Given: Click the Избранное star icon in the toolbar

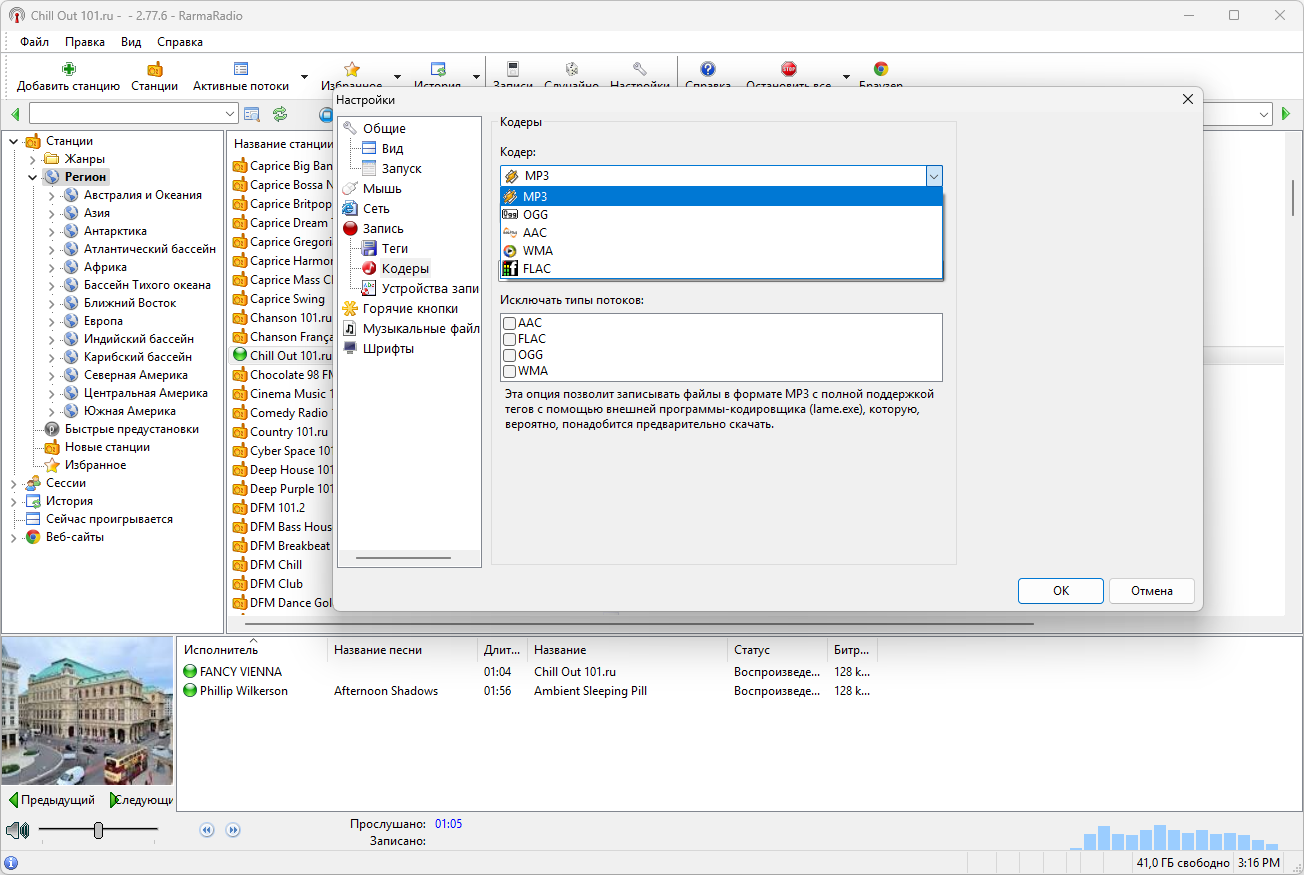Looking at the screenshot, I should 352,69.
